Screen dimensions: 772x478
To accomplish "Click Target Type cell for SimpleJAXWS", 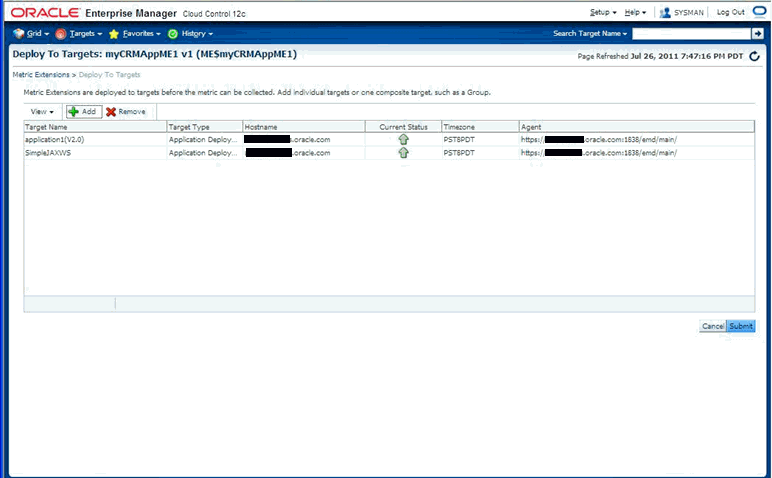I will 203,153.
